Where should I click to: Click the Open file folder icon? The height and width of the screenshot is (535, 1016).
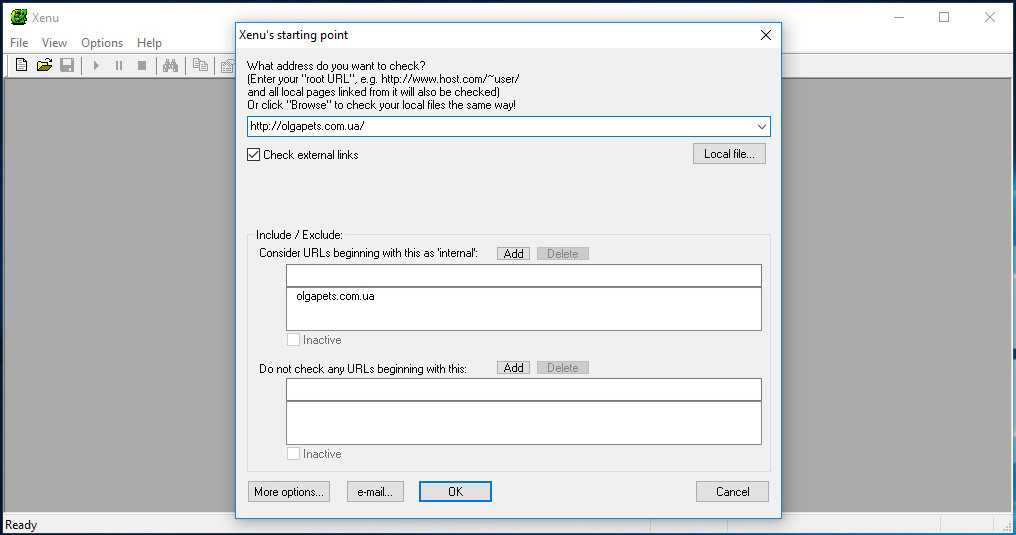pyautogui.click(x=44, y=65)
